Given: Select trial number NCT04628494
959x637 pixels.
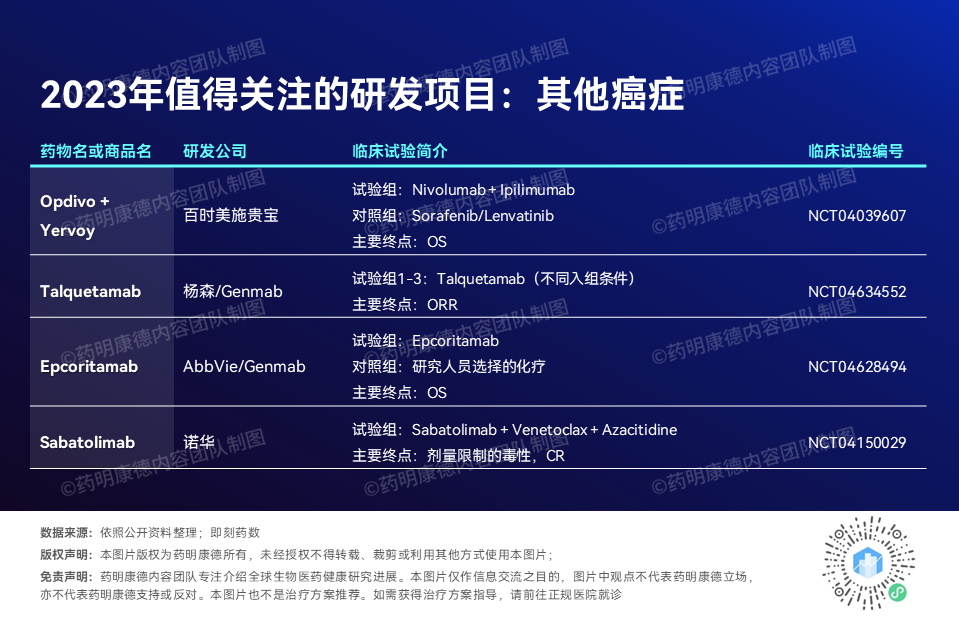Looking at the screenshot, I should 856,367.
